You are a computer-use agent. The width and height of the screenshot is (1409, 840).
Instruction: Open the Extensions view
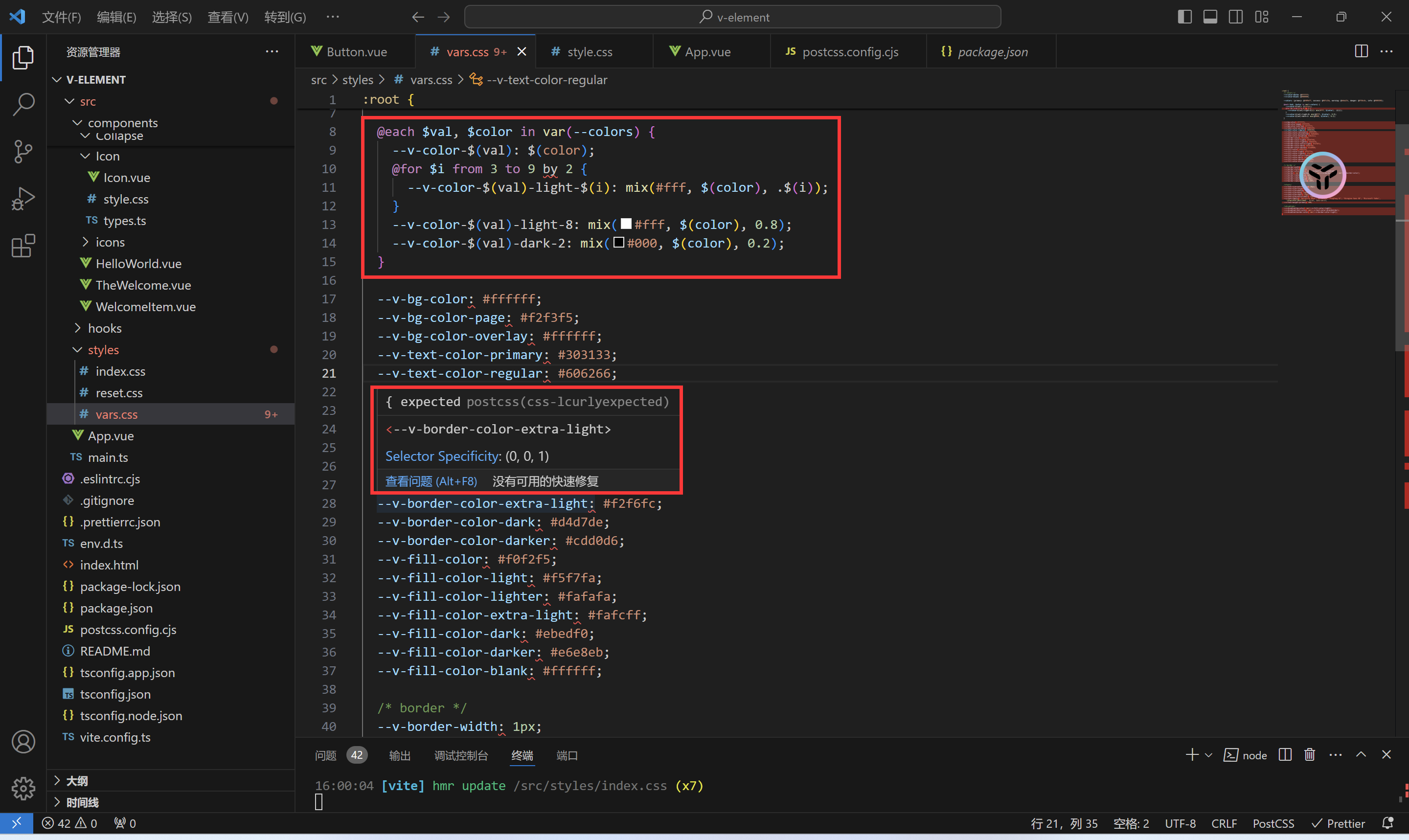point(23,246)
